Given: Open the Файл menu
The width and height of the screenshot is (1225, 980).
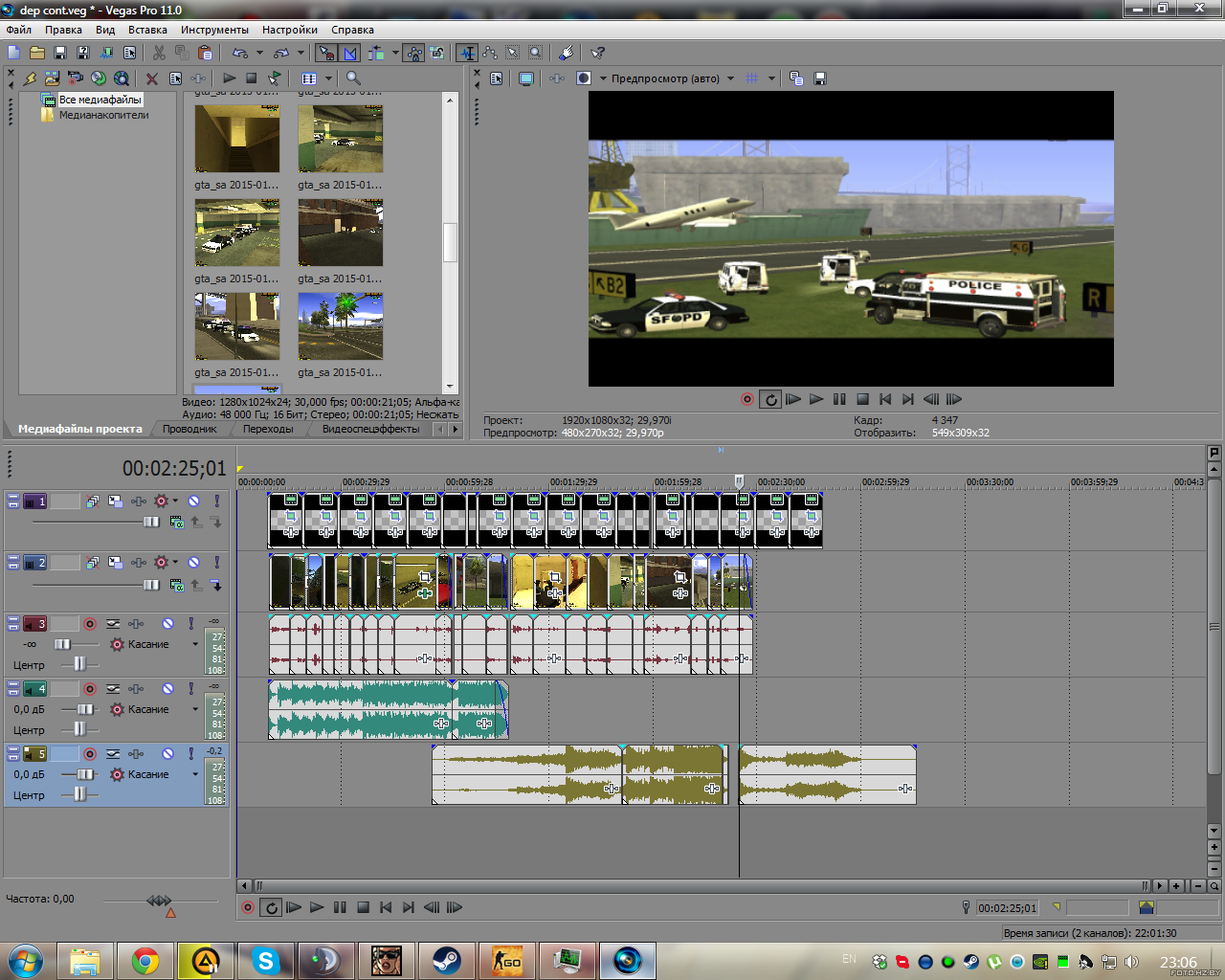Looking at the screenshot, I should click(x=19, y=30).
